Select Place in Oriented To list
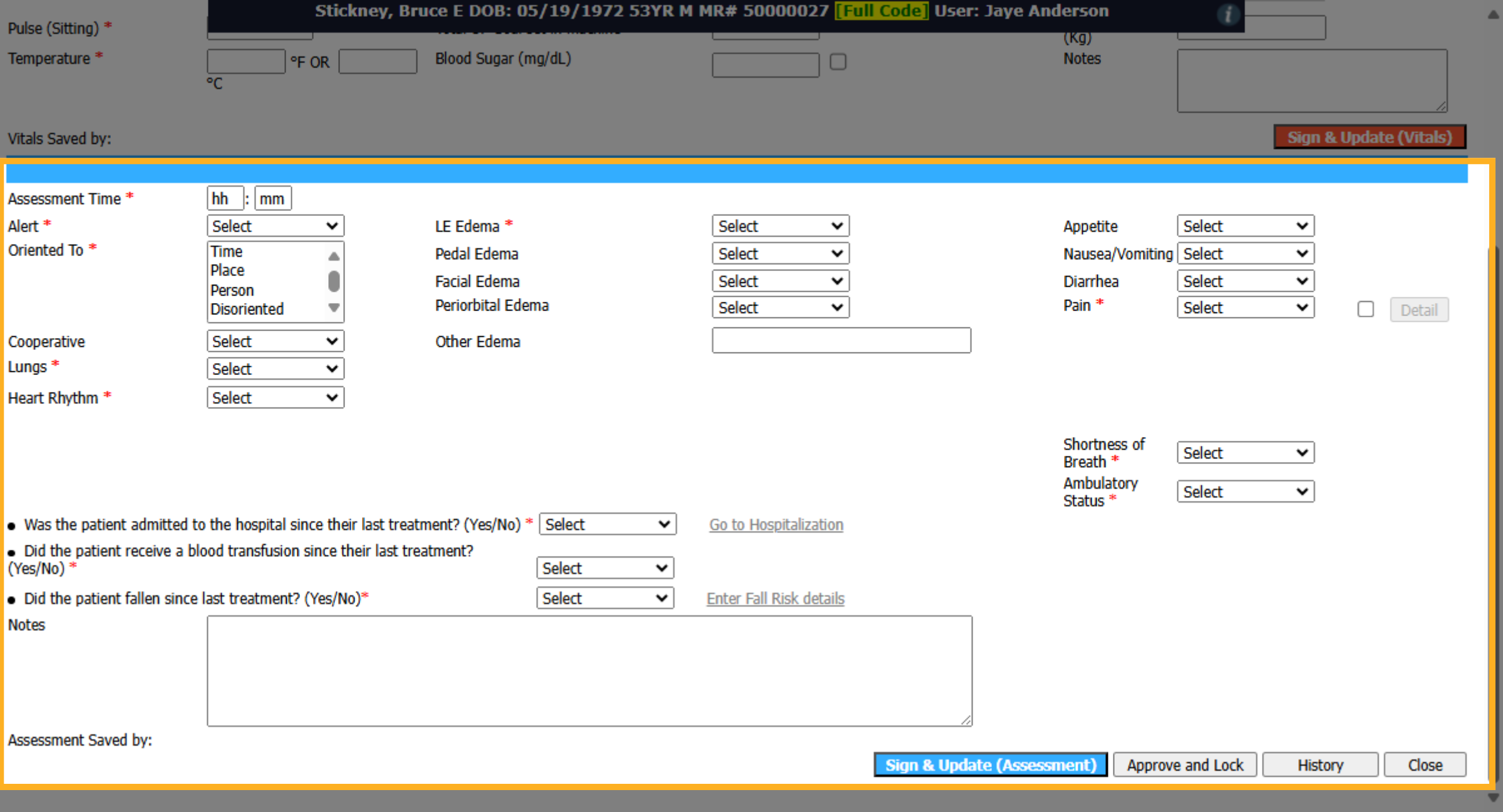 (227, 270)
